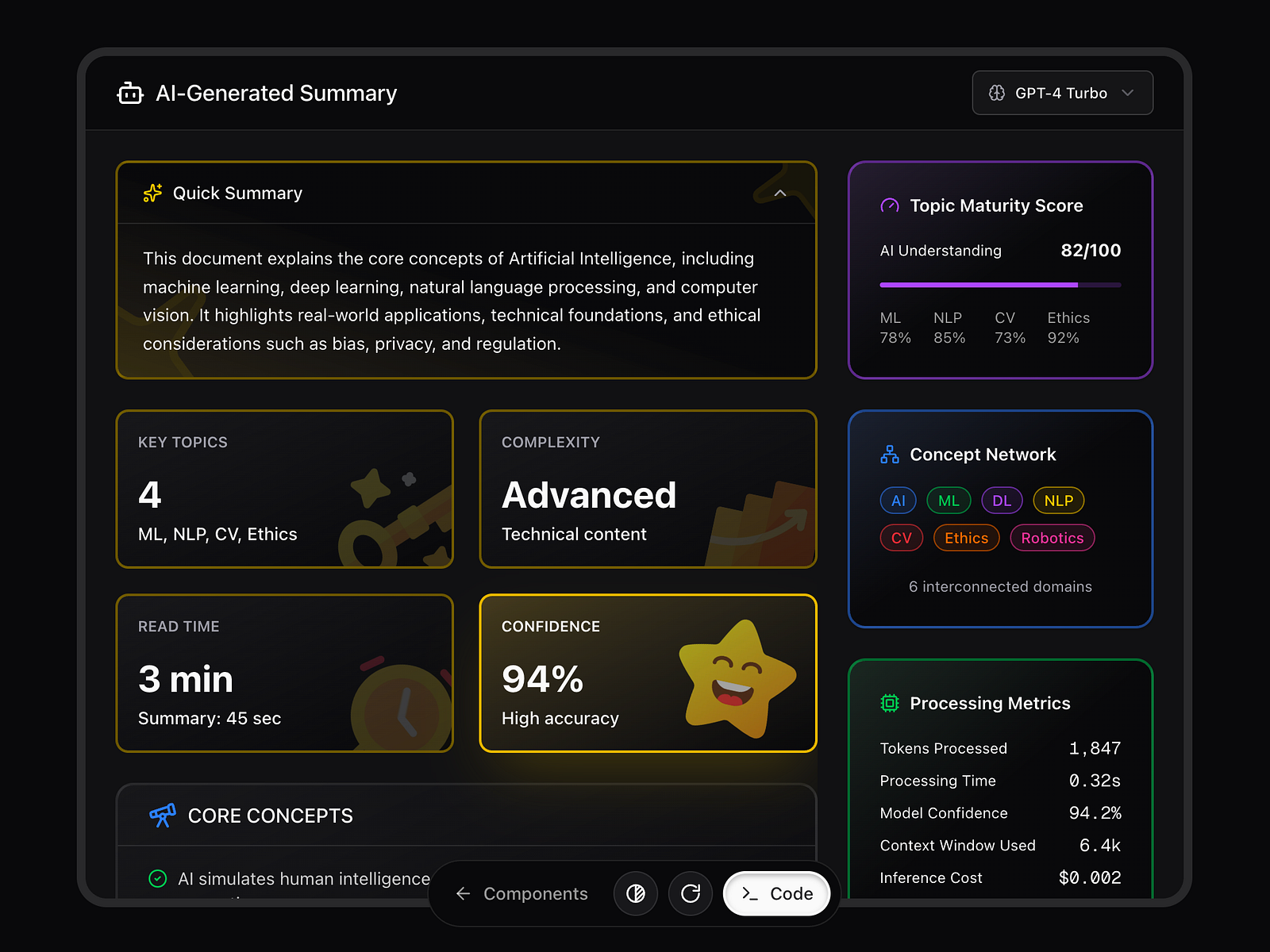Click the CORE CONCEPTS heading

271,816
